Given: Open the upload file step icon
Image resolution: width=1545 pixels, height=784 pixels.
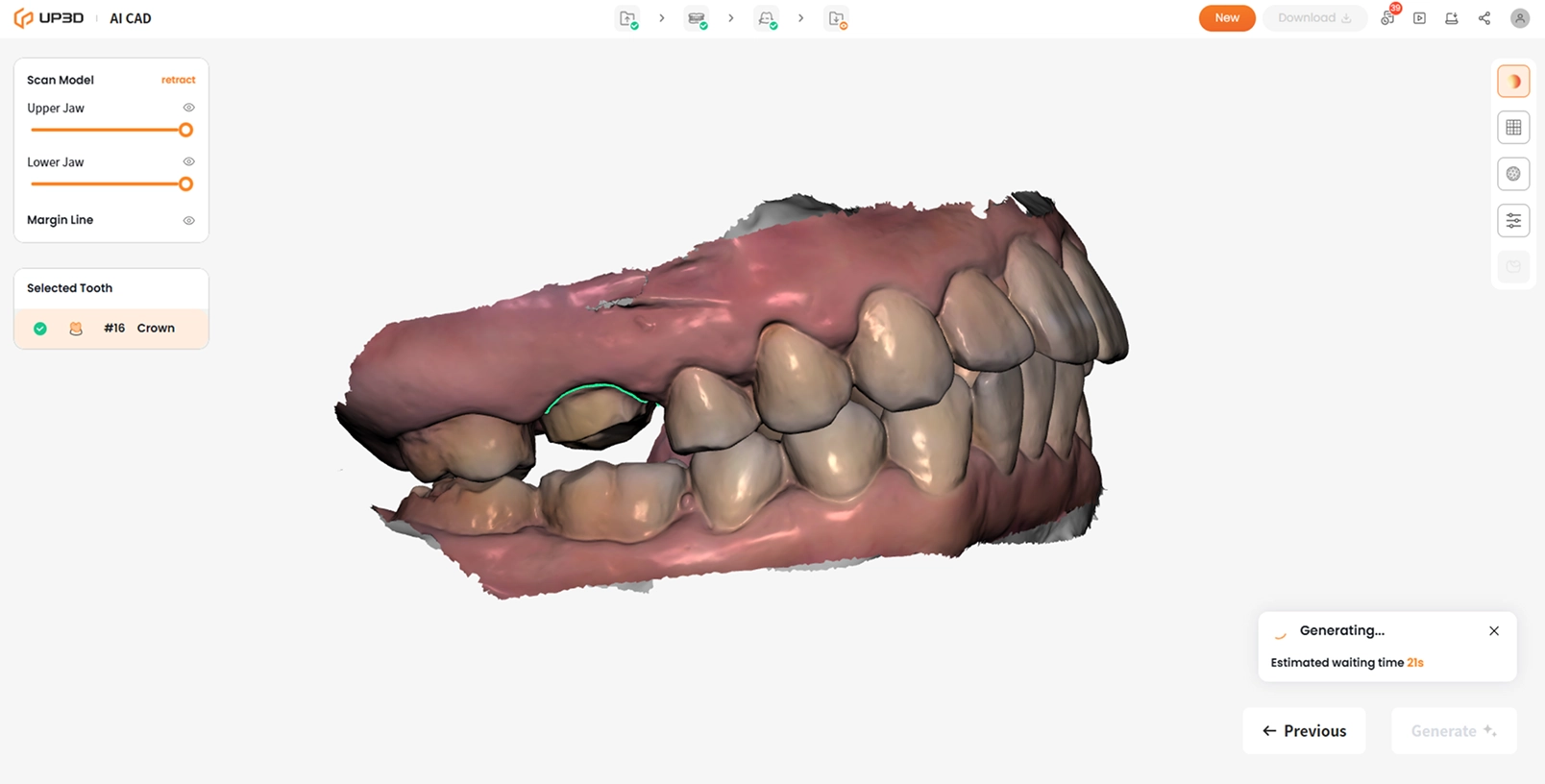Looking at the screenshot, I should [x=628, y=18].
